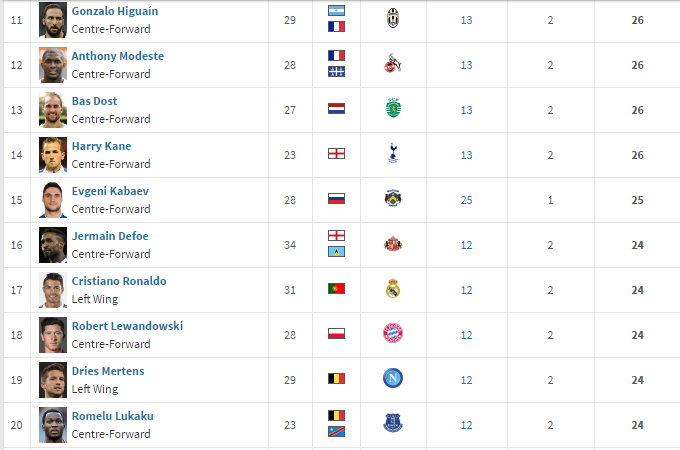The height and width of the screenshot is (450, 680).
Task: Open the Real Madrid club crest
Action: [x=393, y=288]
